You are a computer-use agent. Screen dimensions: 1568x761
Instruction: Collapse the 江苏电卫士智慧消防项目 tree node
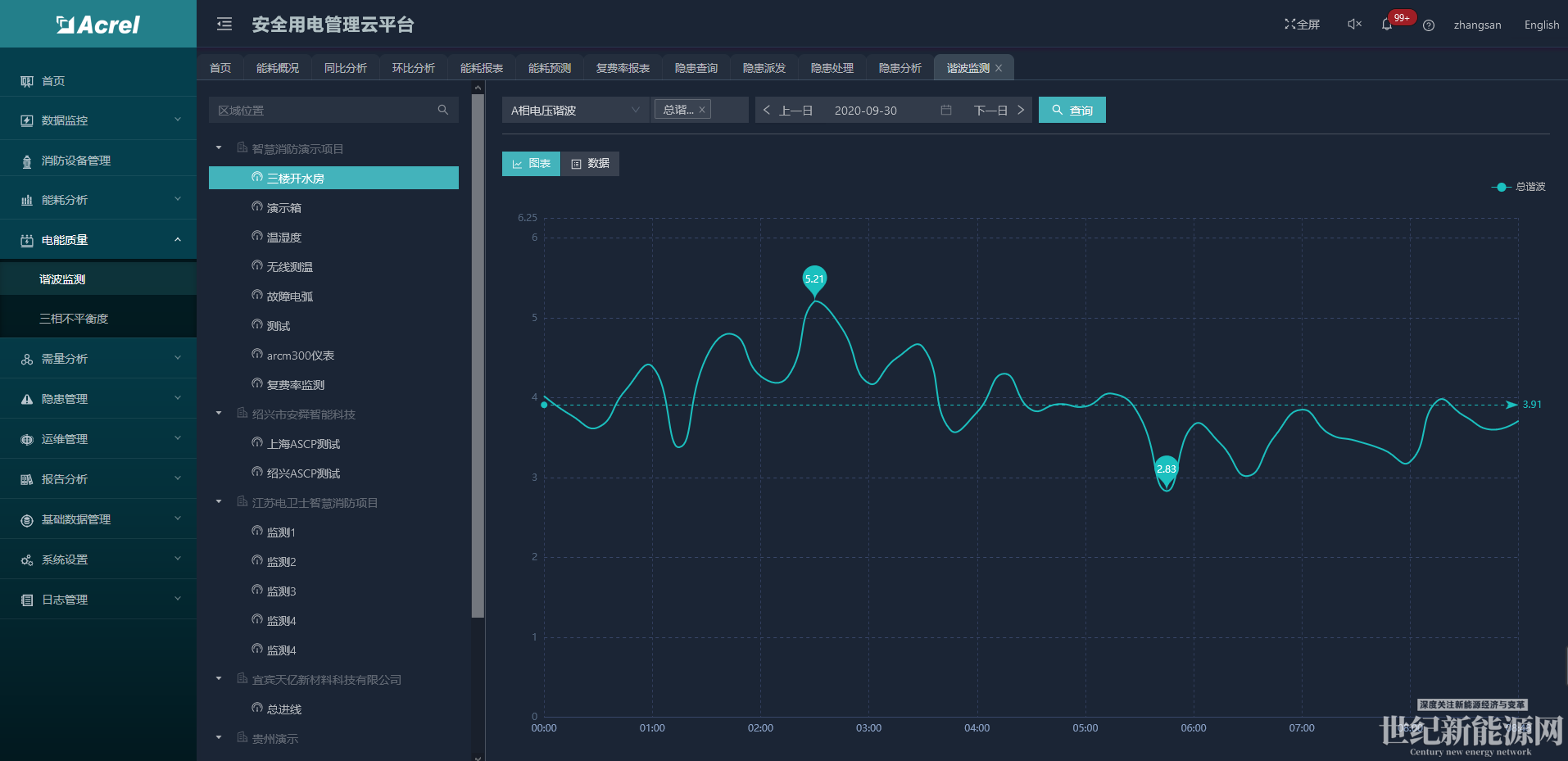pyautogui.click(x=219, y=502)
